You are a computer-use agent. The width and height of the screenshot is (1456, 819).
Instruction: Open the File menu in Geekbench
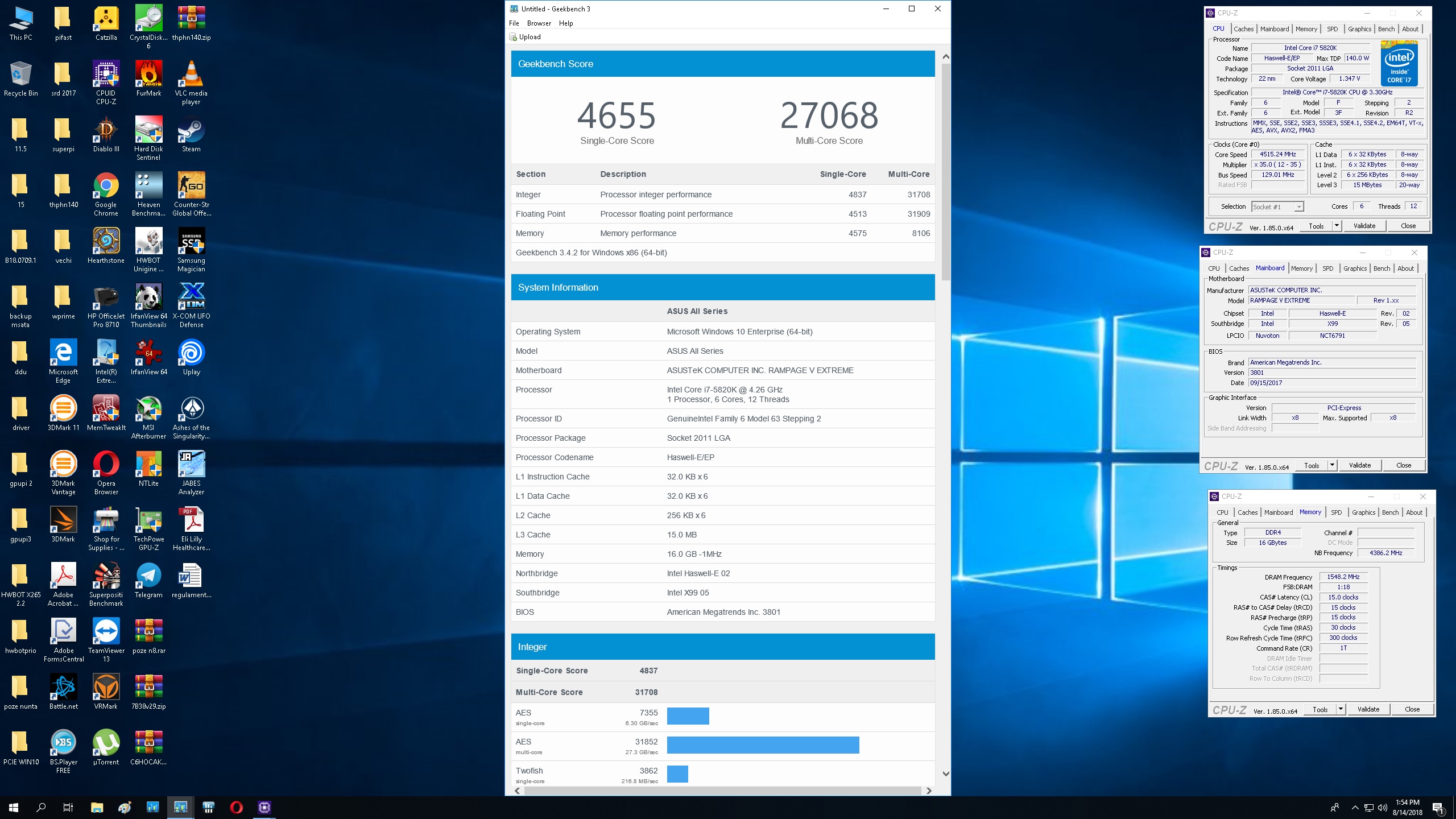(x=514, y=23)
